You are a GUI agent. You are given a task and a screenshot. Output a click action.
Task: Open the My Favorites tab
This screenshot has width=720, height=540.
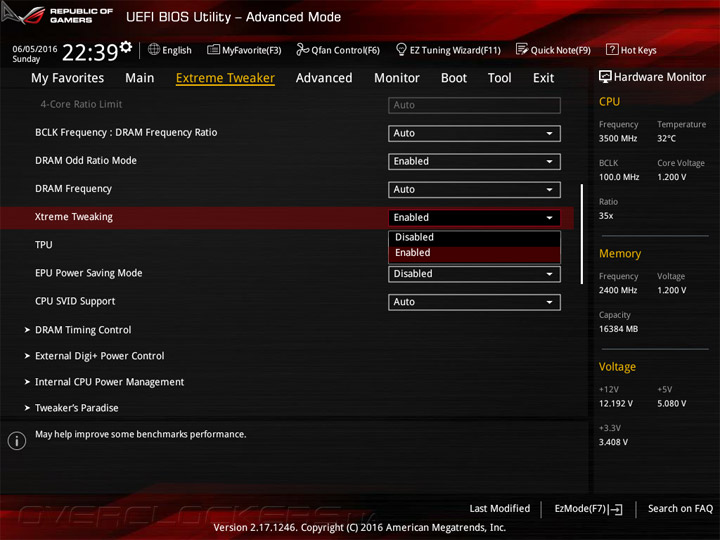[68, 78]
